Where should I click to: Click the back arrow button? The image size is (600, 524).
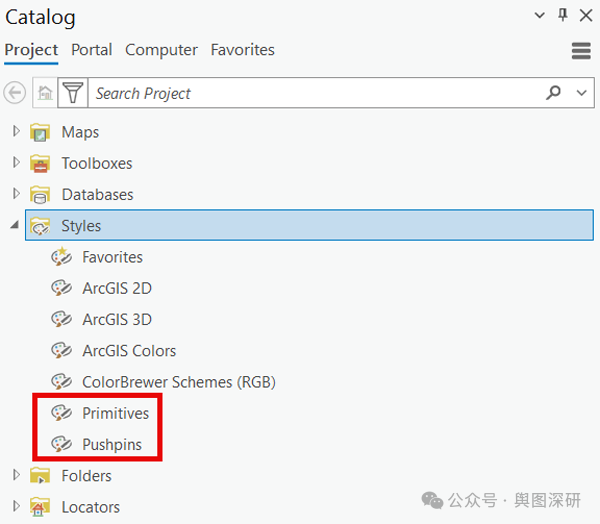coord(15,93)
